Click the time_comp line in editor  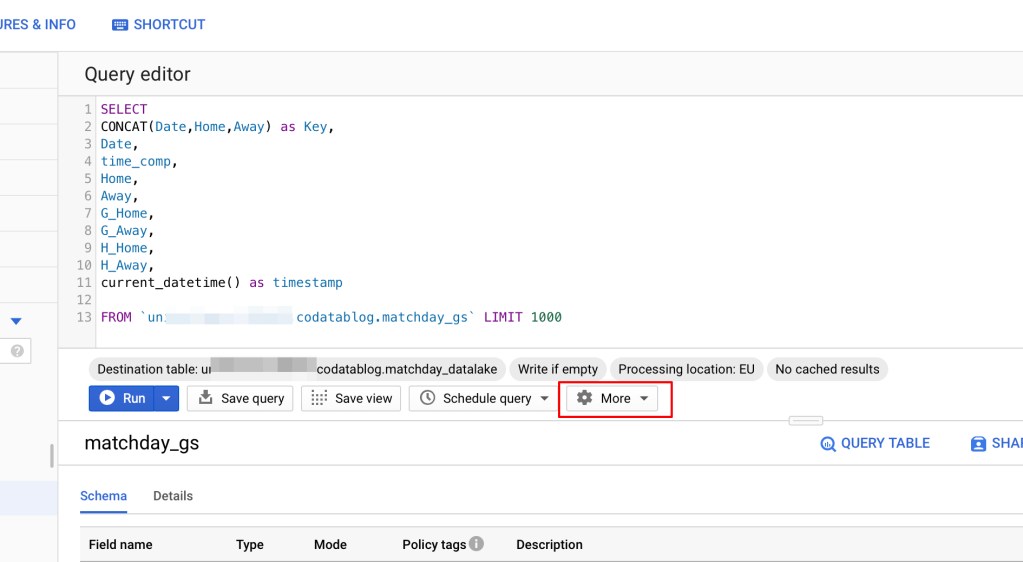[x=138, y=161]
